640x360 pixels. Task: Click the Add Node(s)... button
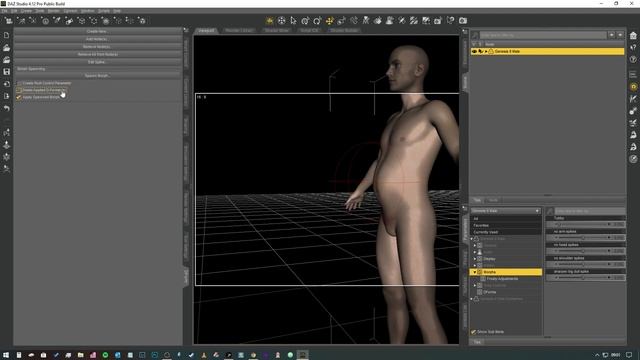97,39
